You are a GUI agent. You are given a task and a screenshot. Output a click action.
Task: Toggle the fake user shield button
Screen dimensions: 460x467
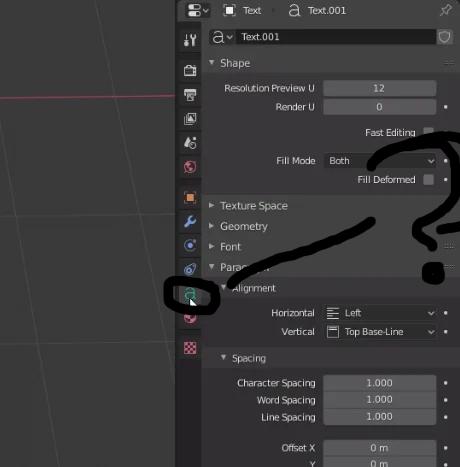click(x=444, y=37)
